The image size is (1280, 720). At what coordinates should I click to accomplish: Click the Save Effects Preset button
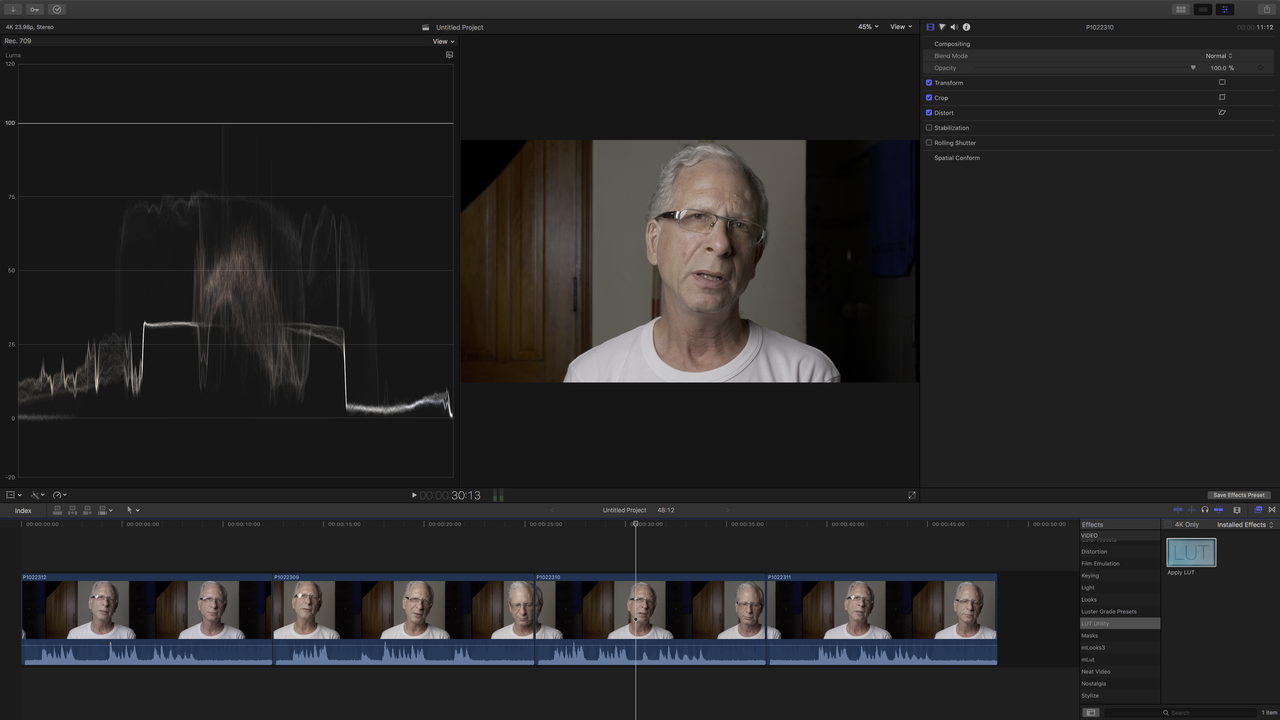click(x=1239, y=495)
